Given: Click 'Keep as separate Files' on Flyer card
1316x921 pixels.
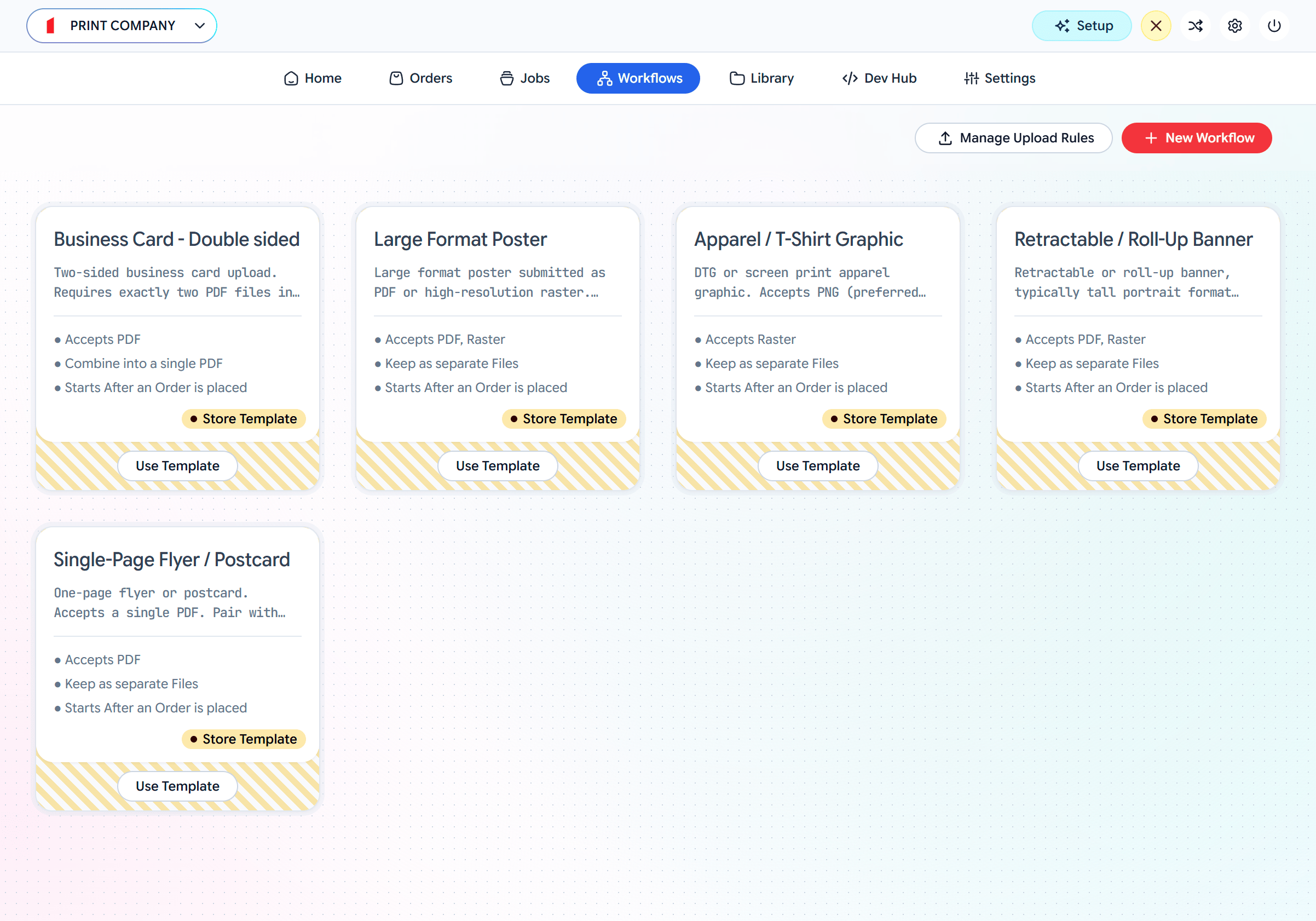Looking at the screenshot, I should click(131, 684).
